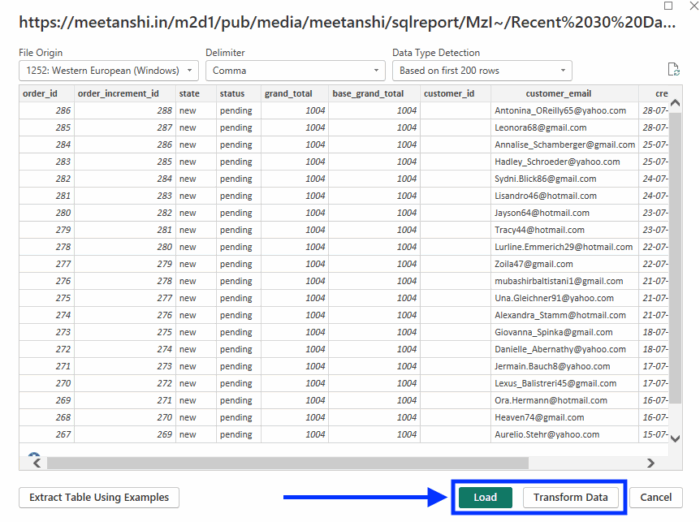The image size is (700, 522).
Task: Select the customer_email column header
Action: [x=564, y=93]
